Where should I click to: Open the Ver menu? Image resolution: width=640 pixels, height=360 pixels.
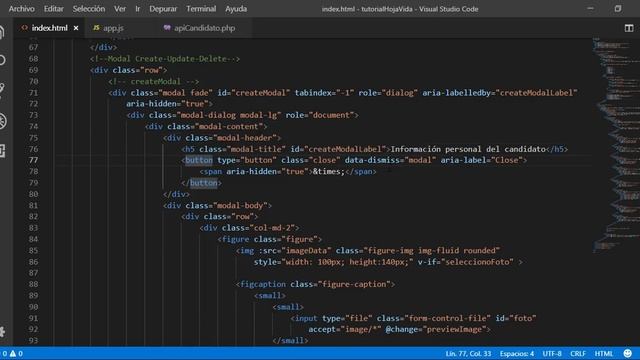pyautogui.click(x=120, y=9)
